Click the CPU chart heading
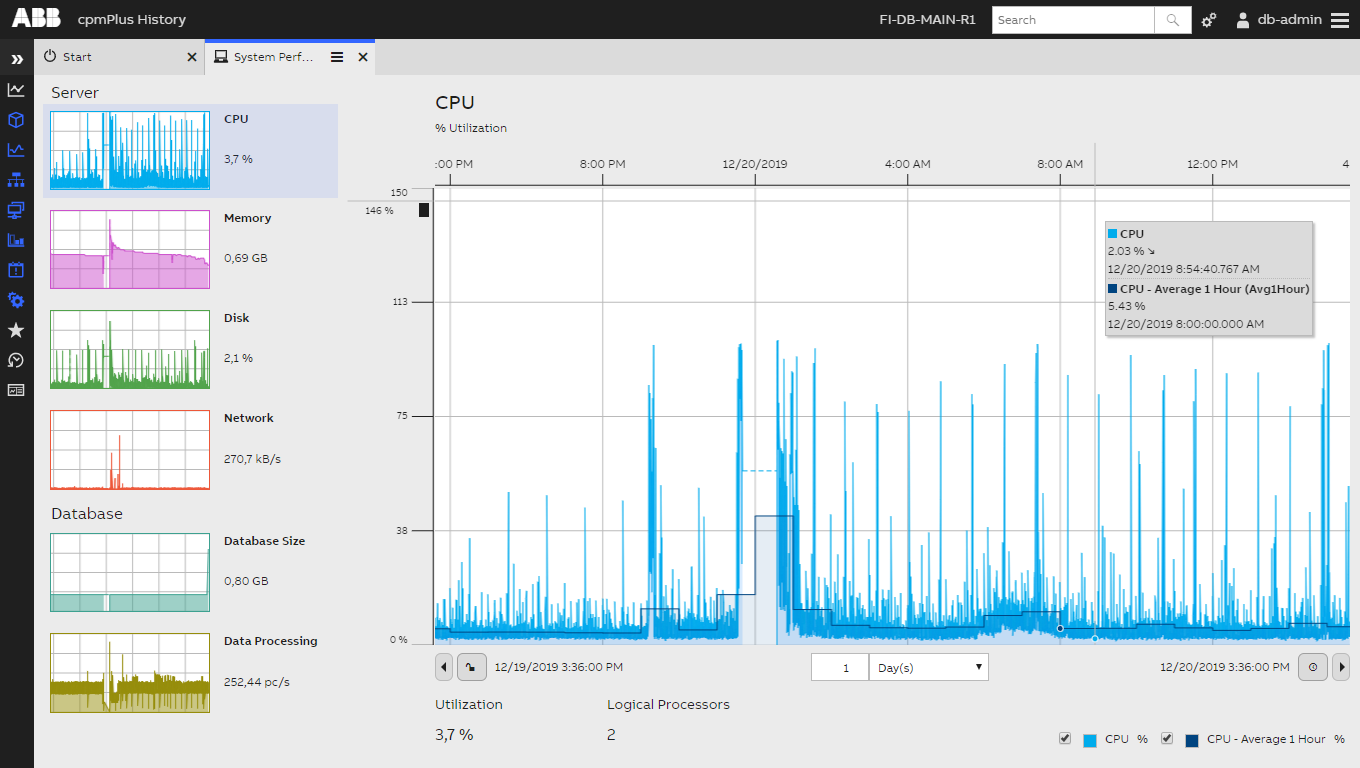 [455, 102]
